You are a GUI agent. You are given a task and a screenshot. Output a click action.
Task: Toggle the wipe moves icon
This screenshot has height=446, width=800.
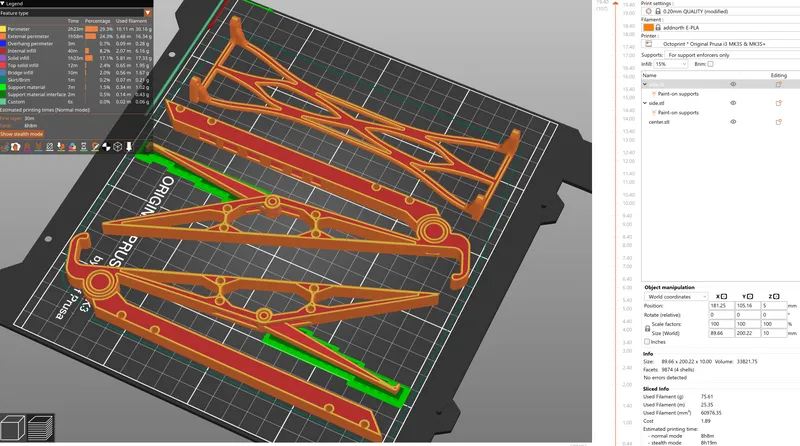pos(15,147)
